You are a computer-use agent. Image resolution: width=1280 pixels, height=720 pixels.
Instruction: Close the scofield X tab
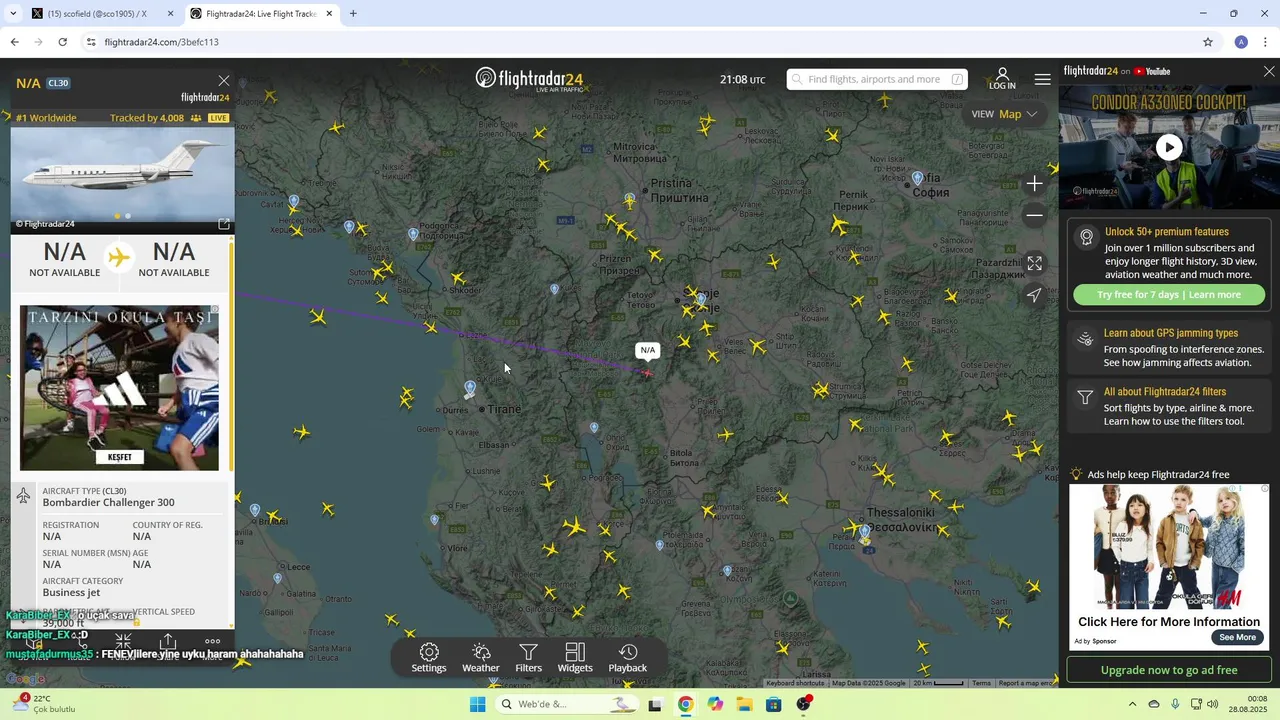point(170,14)
